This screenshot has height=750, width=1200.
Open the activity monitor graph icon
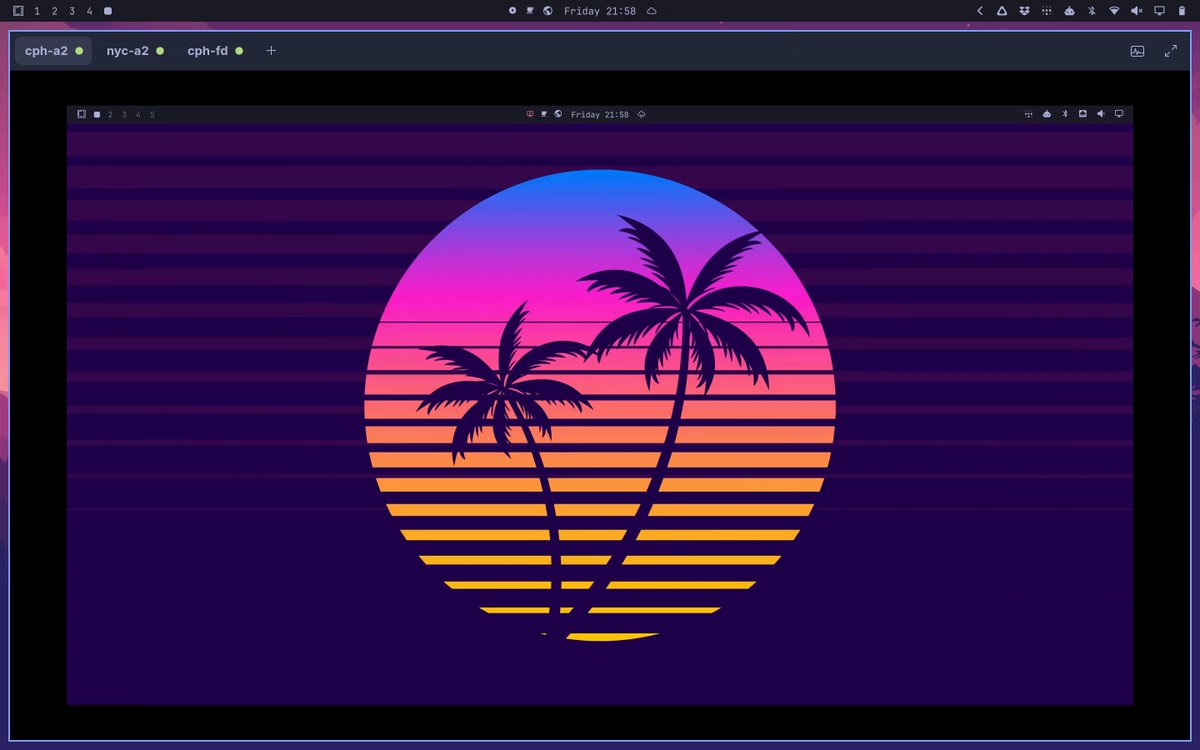pyautogui.click(x=1137, y=51)
